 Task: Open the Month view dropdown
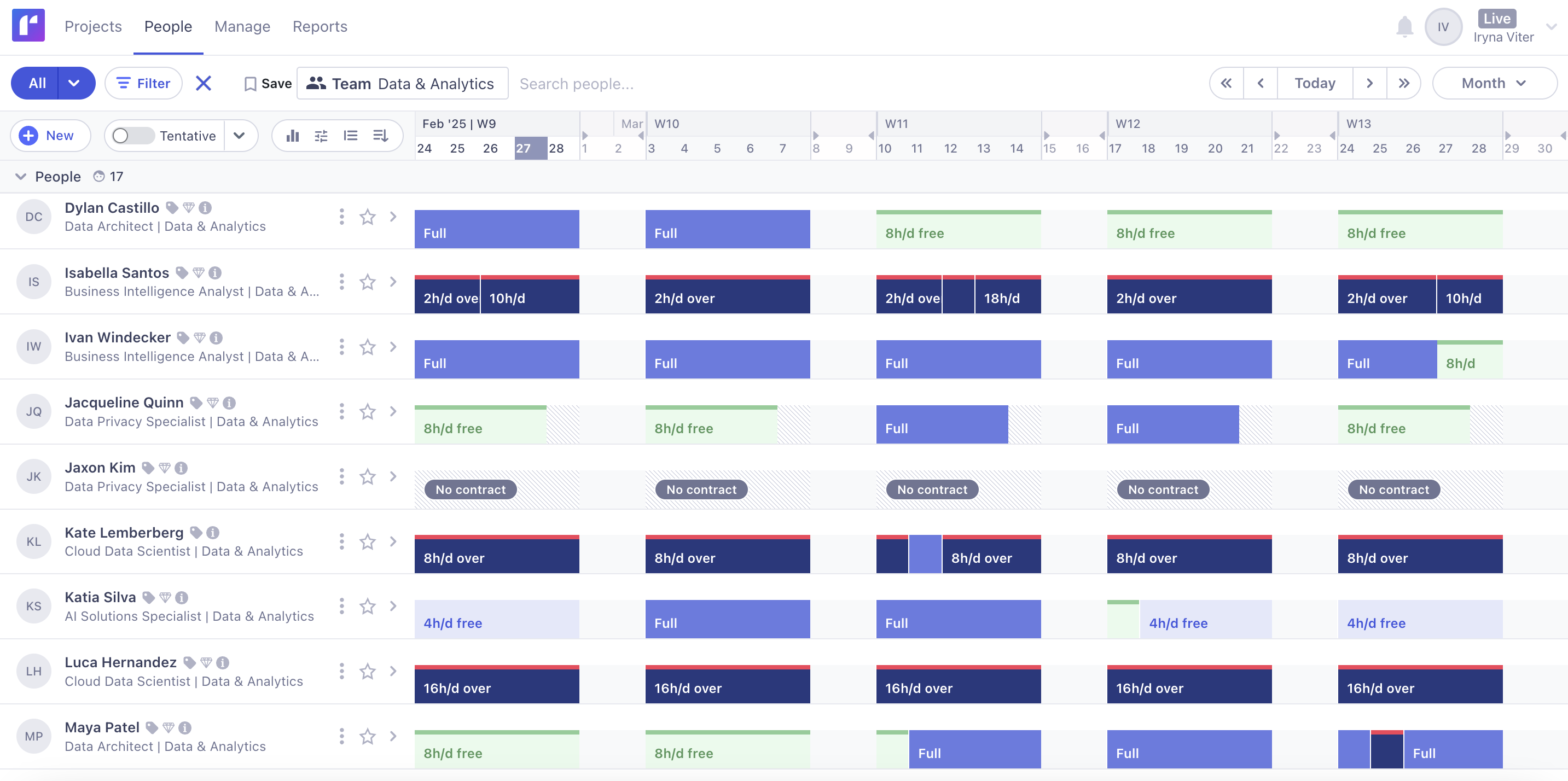(1494, 83)
